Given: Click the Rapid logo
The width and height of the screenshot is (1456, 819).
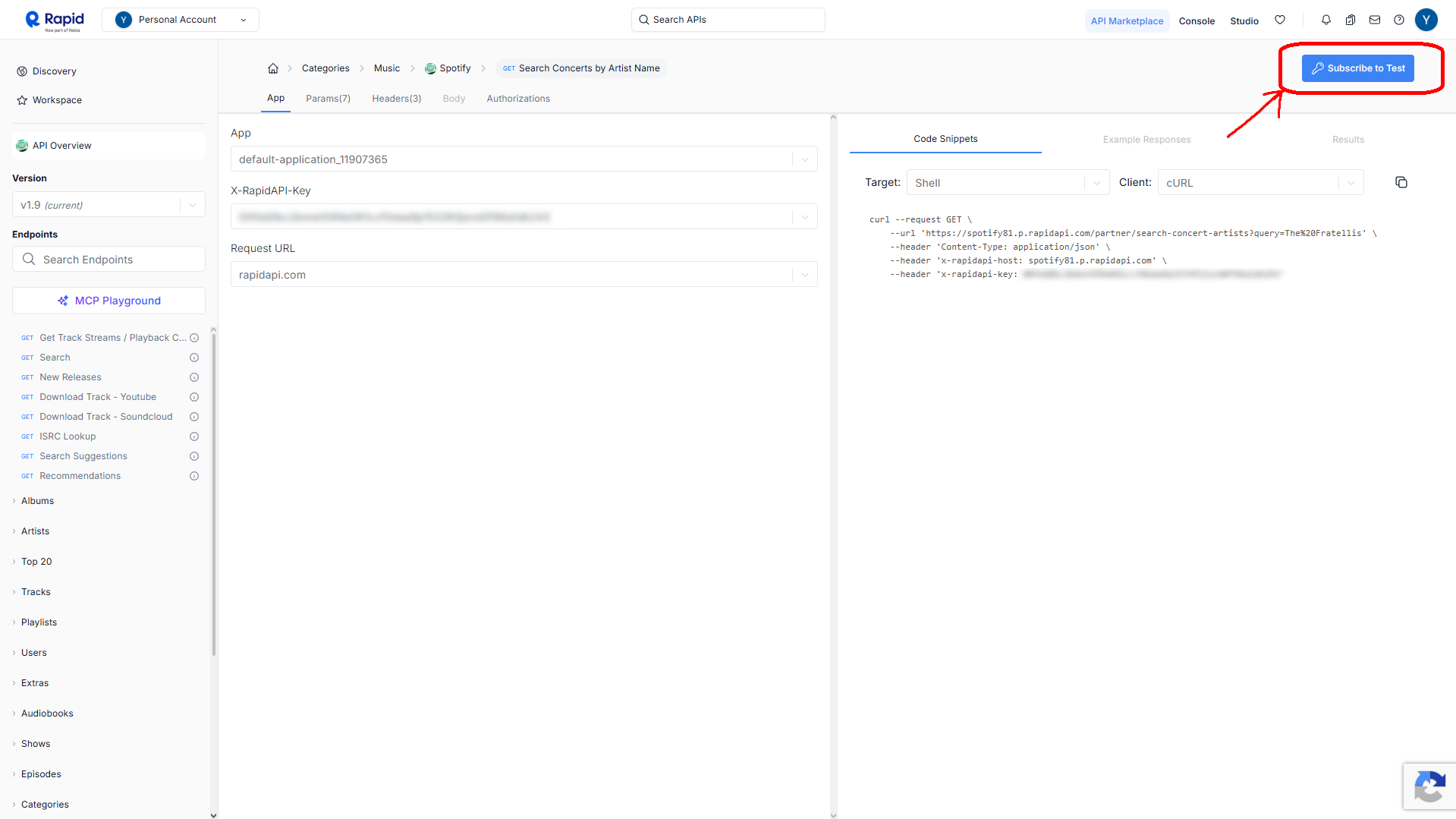Looking at the screenshot, I should coord(55,20).
